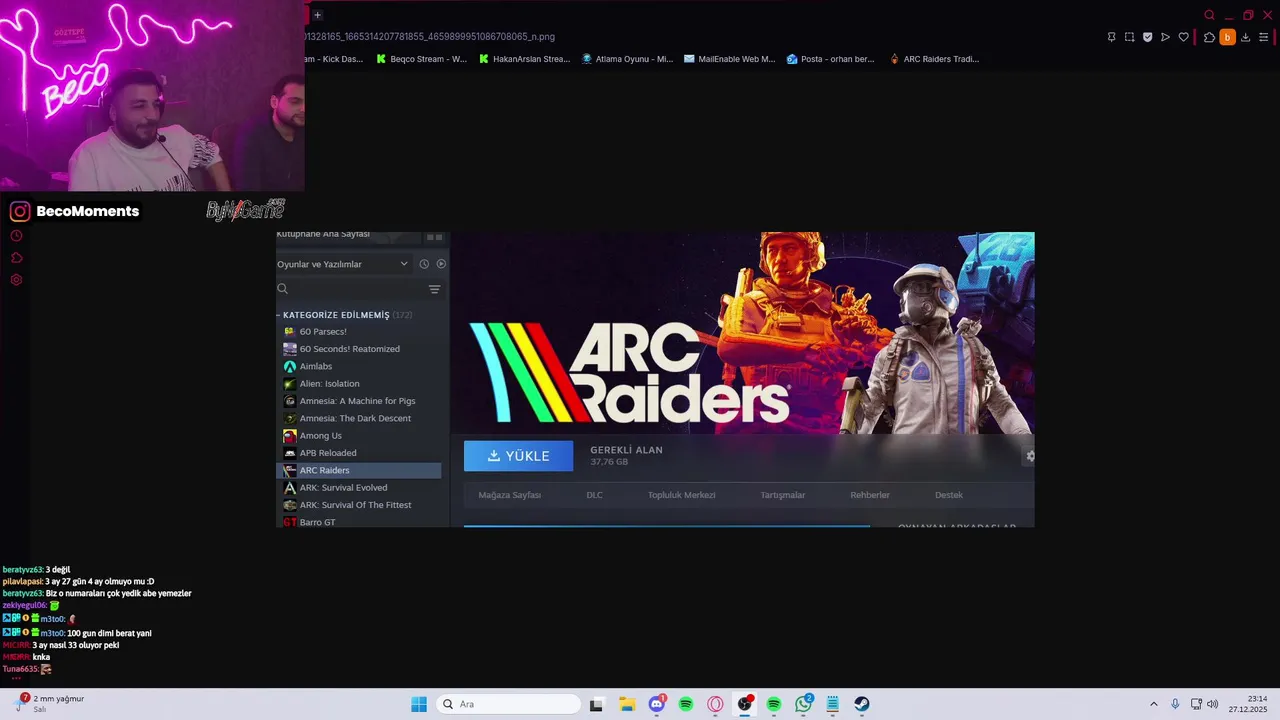Open Opera browser from the taskbar
This screenshot has width=1280, height=720.
(715, 704)
